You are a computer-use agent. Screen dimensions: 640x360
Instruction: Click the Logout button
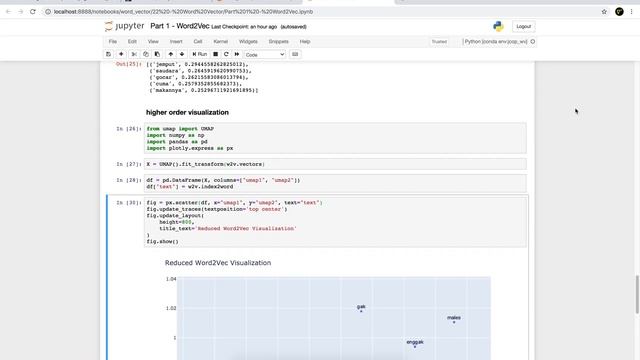coord(524,27)
